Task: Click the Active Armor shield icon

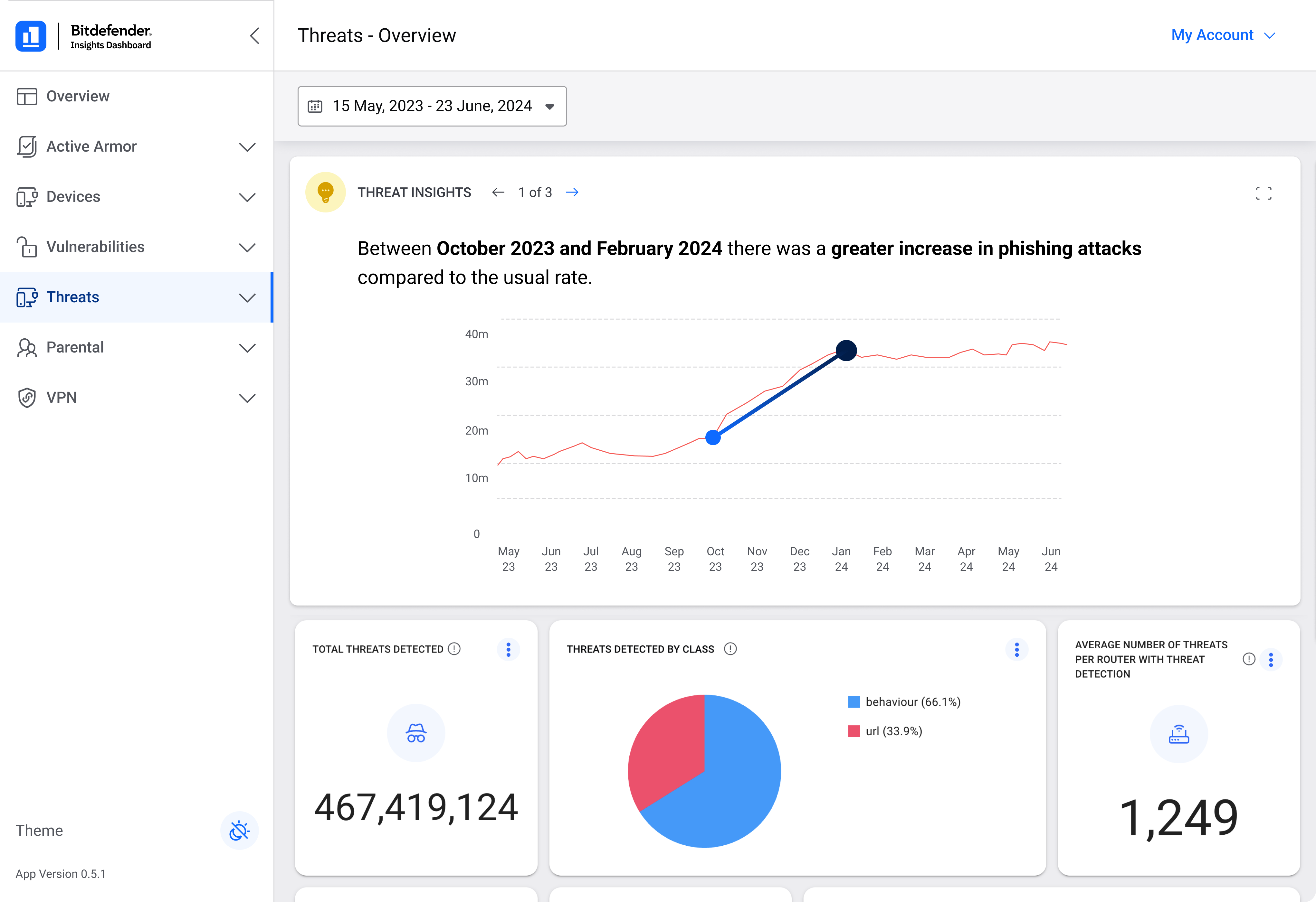Action: point(27,146)
